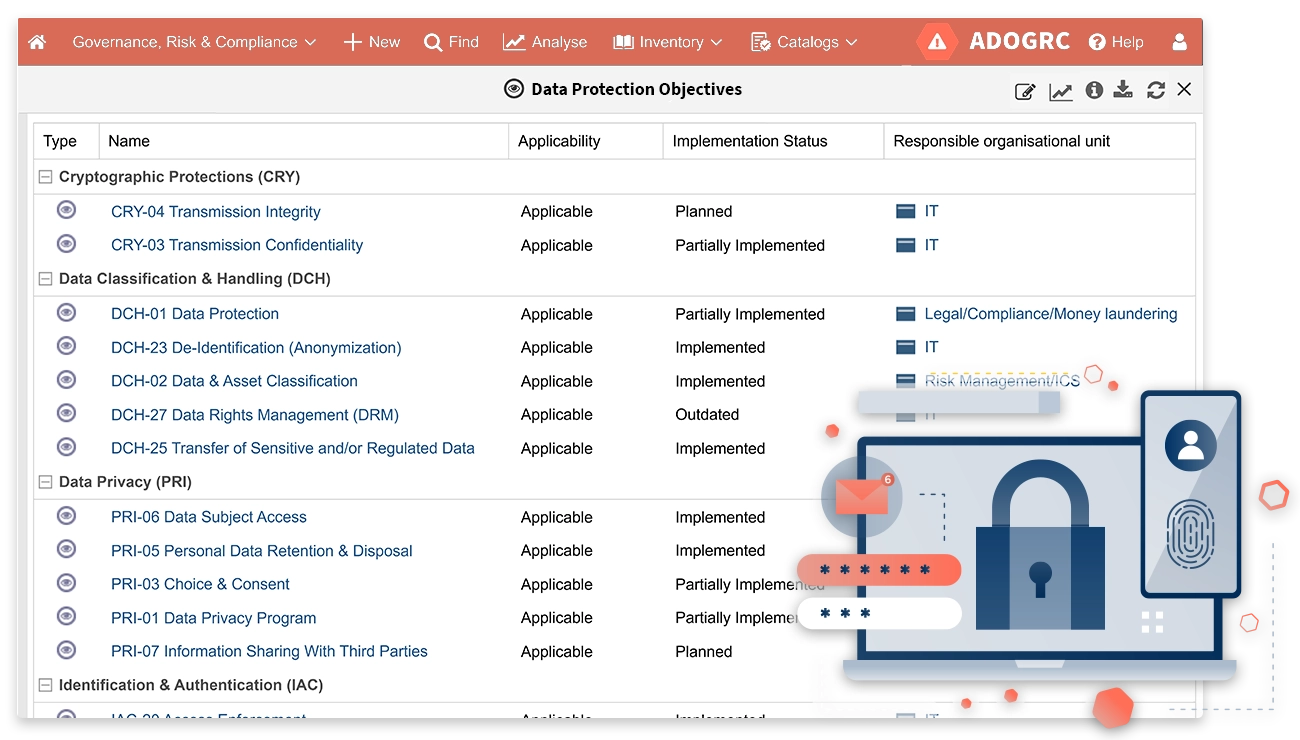Open PRI-01 Data Privacy Program link

[214, 618]
